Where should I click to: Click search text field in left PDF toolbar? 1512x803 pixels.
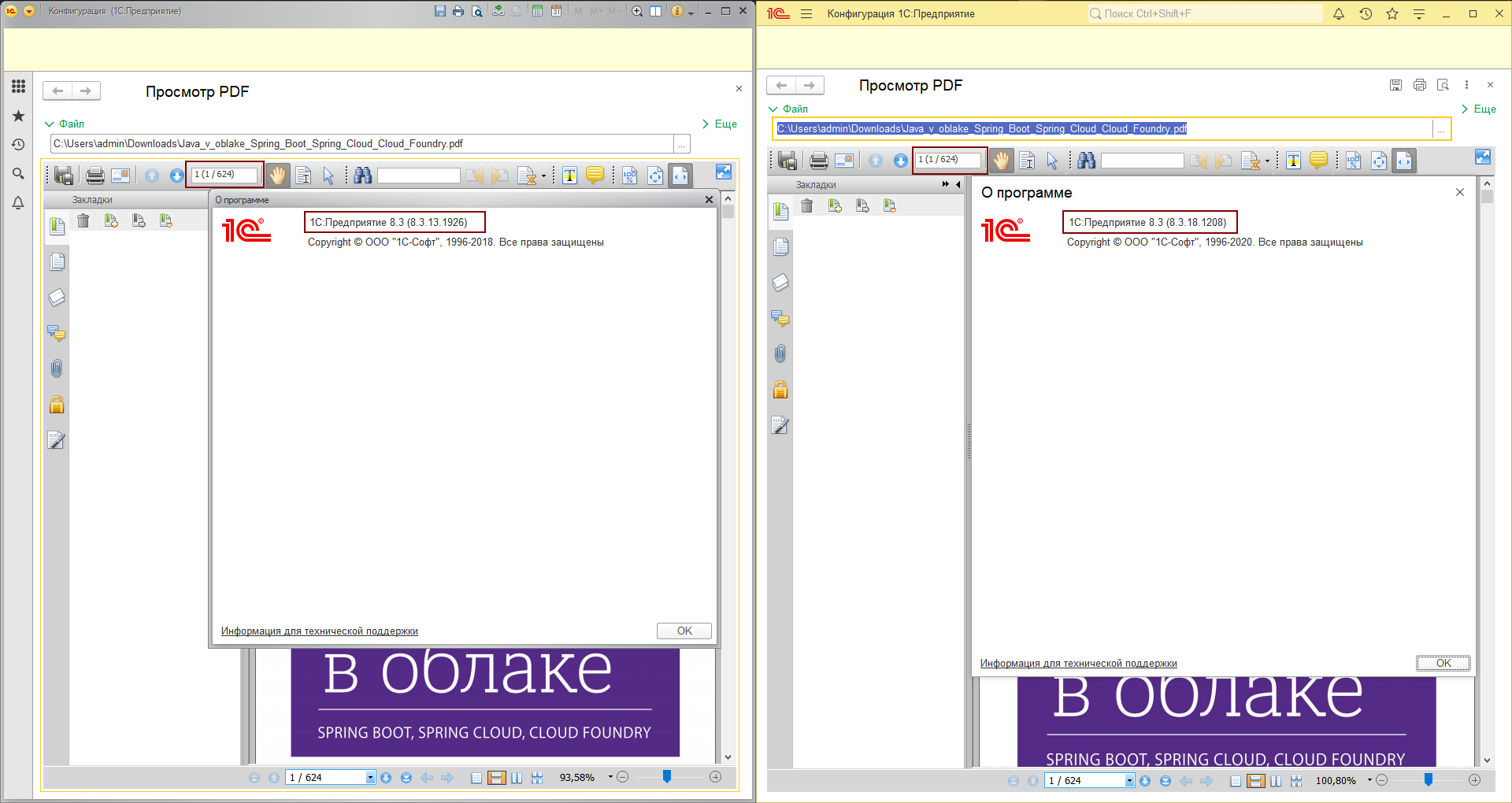click(x=419, y=175)
